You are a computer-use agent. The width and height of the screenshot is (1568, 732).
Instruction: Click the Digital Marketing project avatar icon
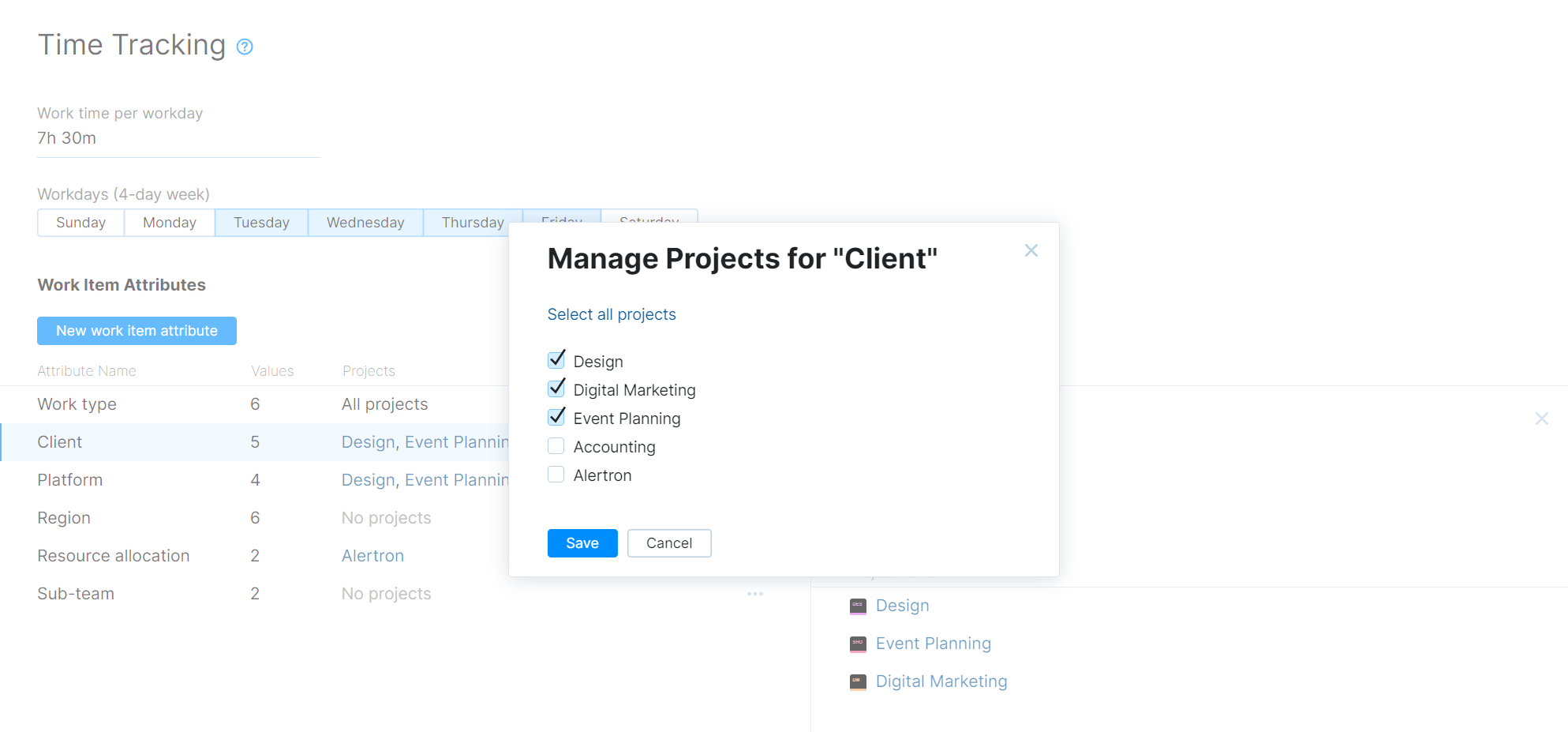(x=858, y=681)
